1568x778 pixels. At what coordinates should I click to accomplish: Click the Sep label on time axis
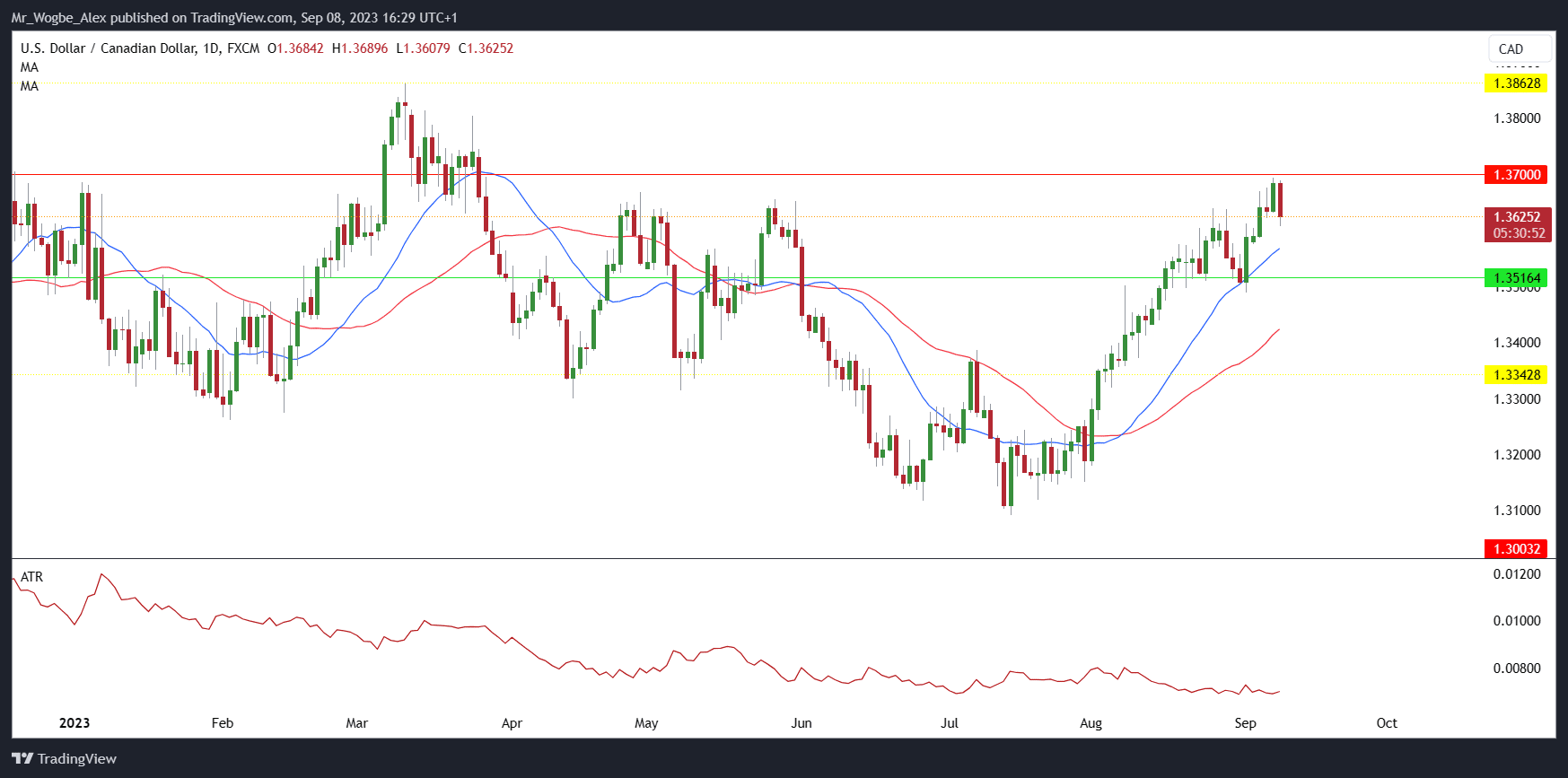(x=1246, y=723)
